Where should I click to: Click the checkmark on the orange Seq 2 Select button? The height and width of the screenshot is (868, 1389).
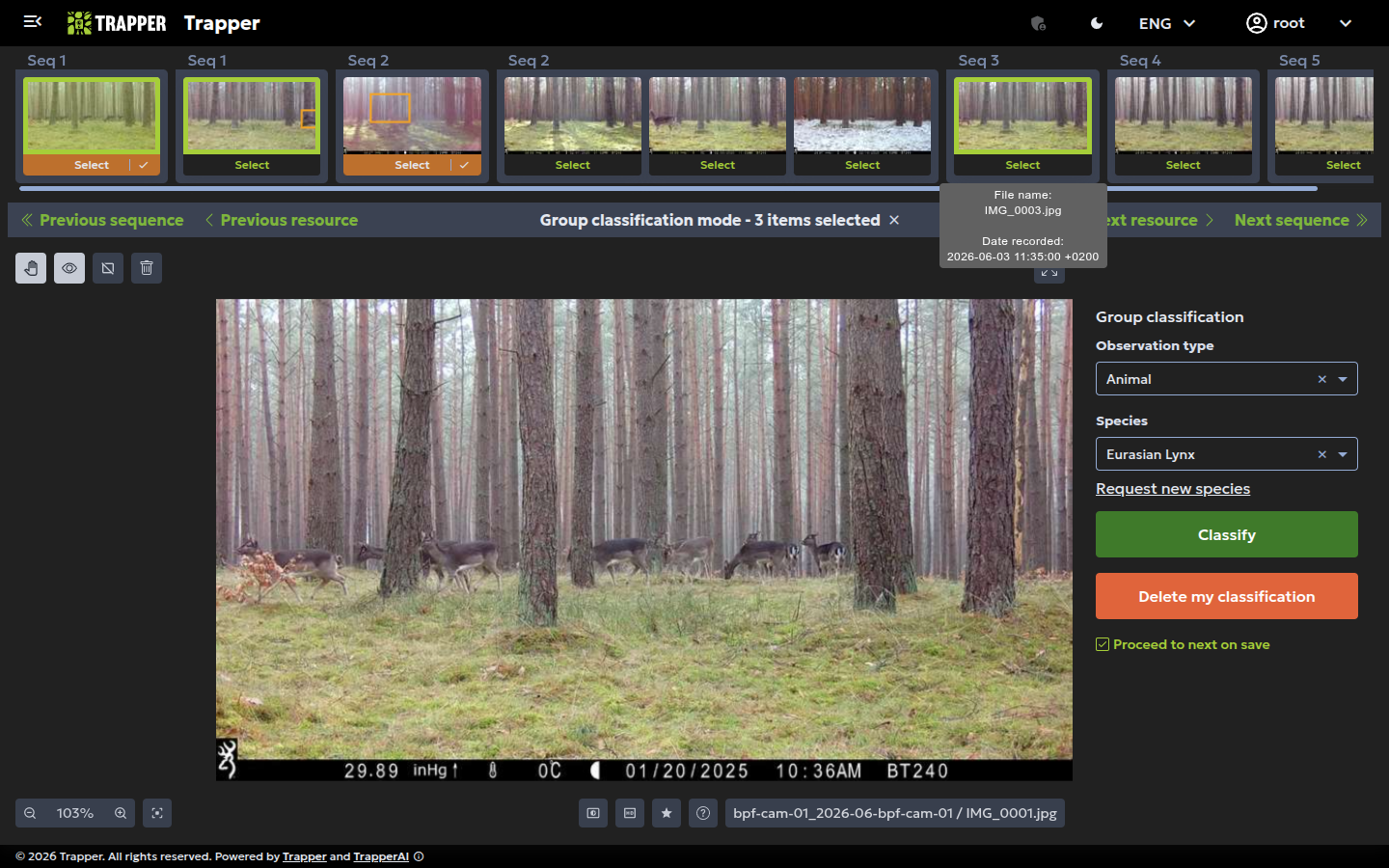pyautogui.click(x=464, y=165)
